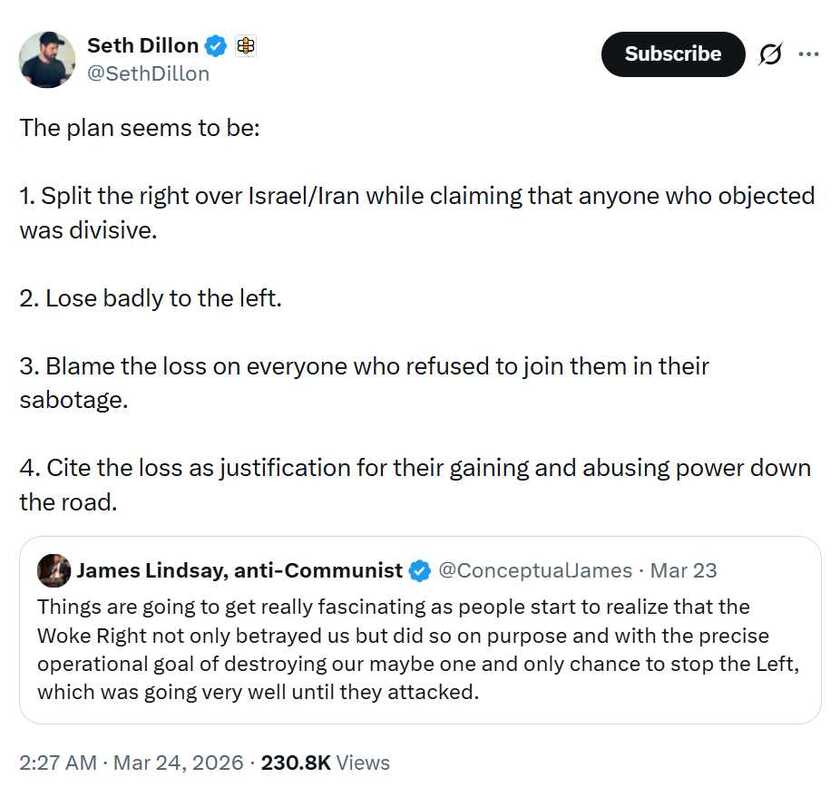This screenshot has width=840, height=797.
Task: Open the quoted post about the Woke Right
Action: coord(418,649)
